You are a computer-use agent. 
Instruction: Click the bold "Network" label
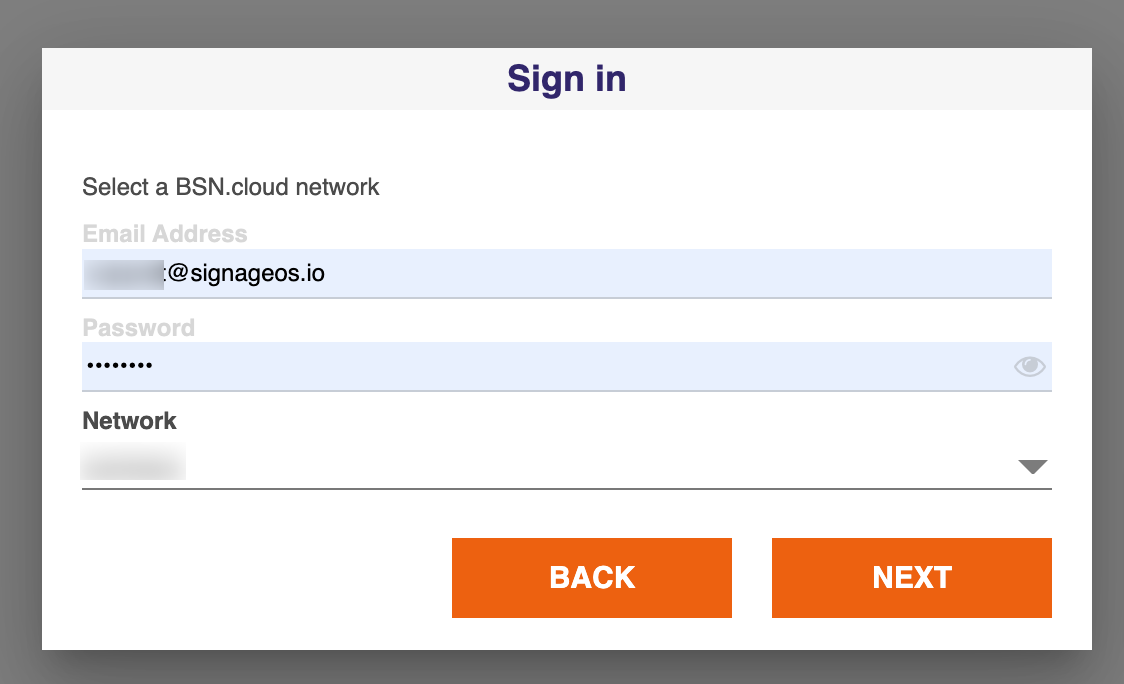129,421
